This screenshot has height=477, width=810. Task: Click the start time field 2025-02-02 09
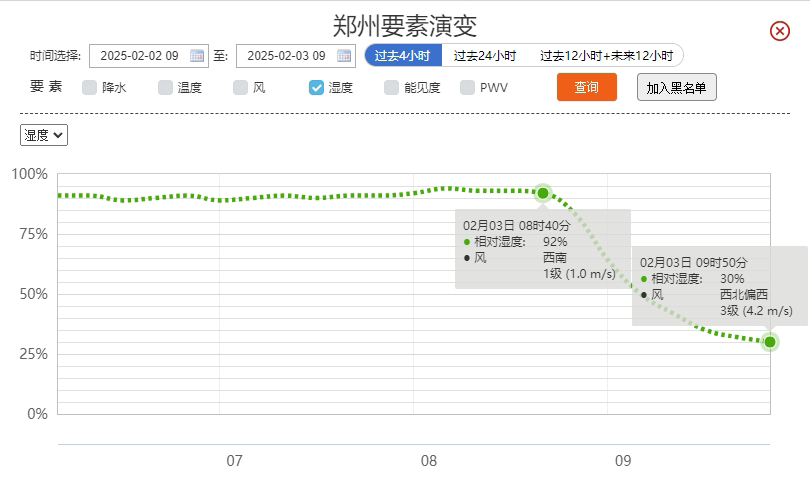(138, 56)
